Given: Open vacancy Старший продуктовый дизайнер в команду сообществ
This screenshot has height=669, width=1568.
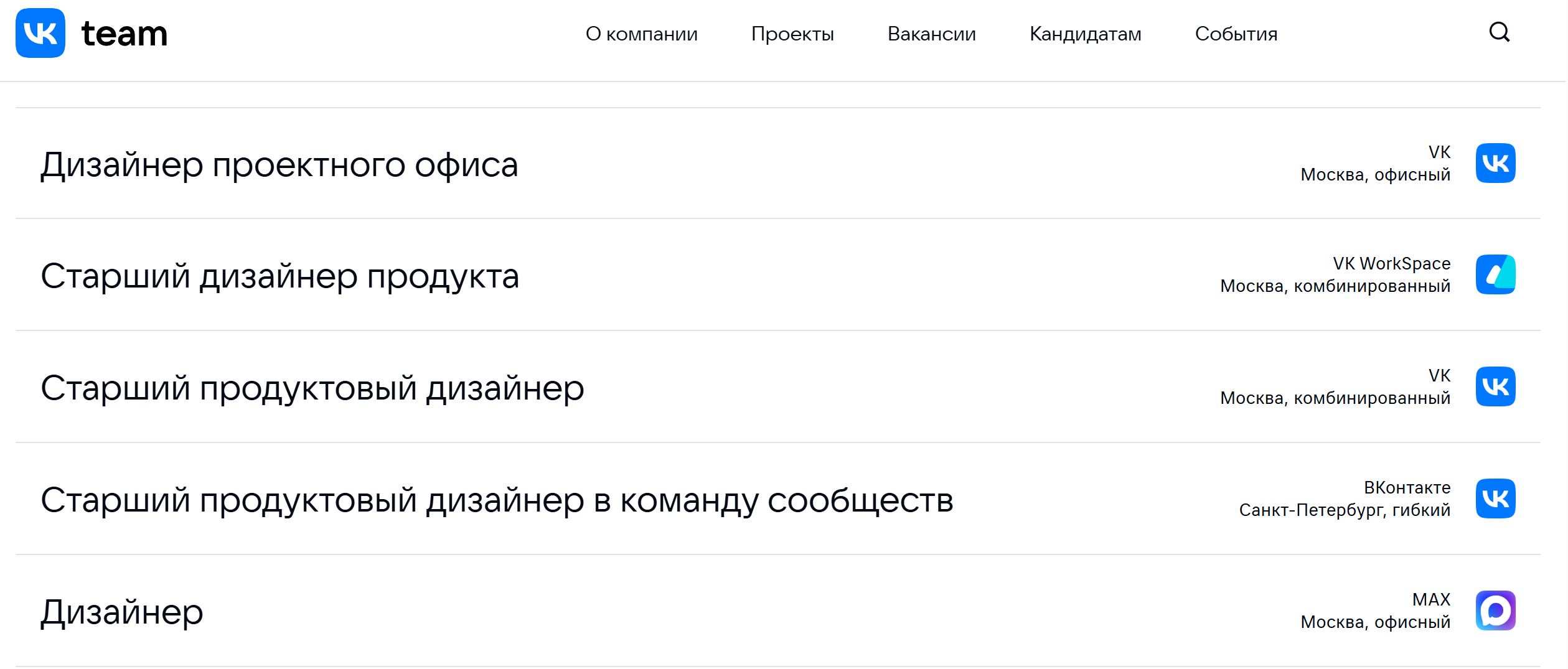Looking at the screenshot, I should tap(497, 500).
